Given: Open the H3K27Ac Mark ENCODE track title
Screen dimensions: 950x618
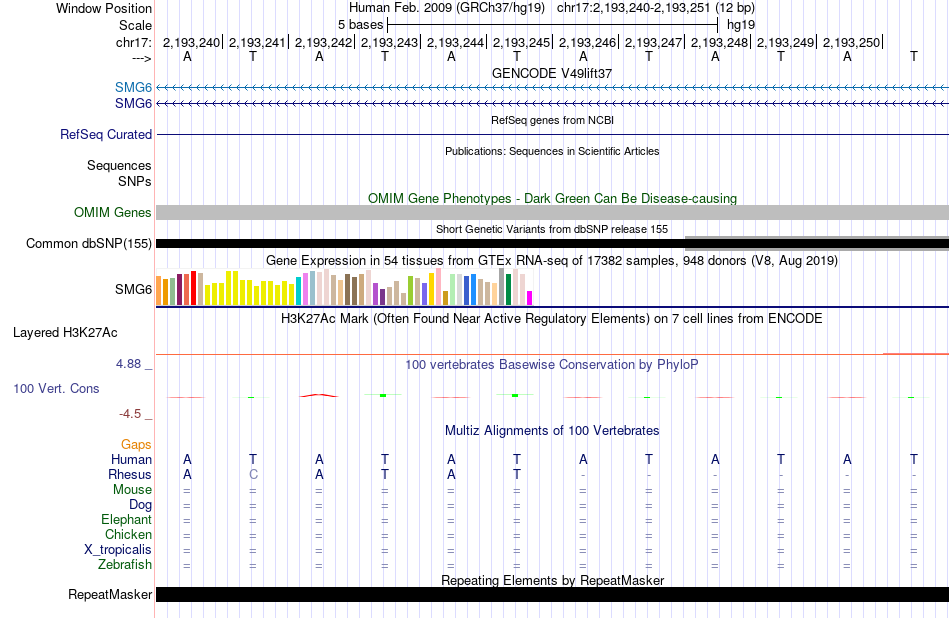Looking at the screenshot, I should point(552,319).
